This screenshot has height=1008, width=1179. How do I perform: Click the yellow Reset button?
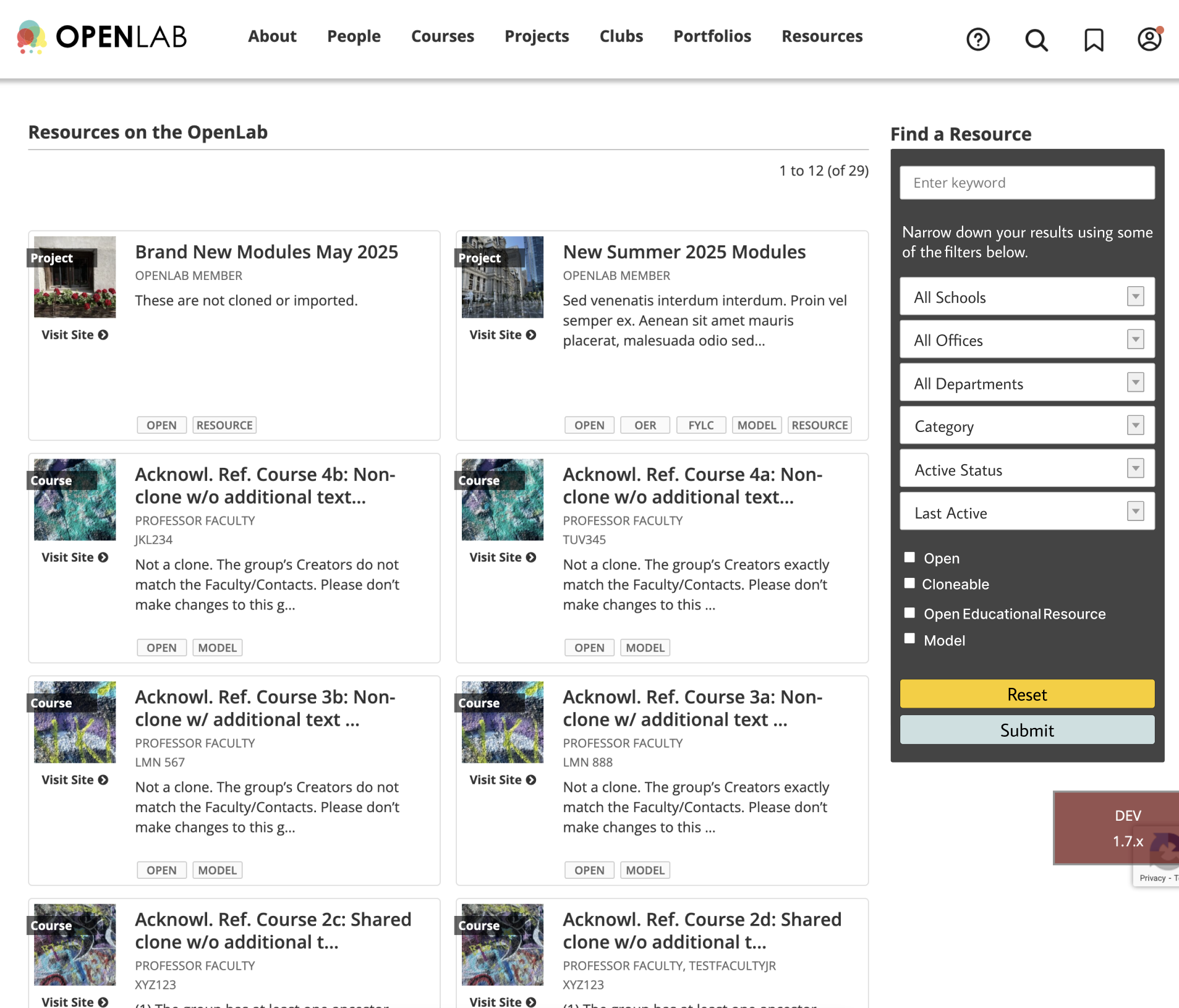1026,694
